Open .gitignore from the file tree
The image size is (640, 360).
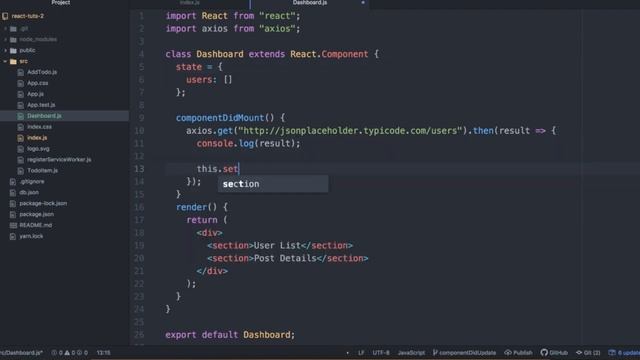point(32,182)
